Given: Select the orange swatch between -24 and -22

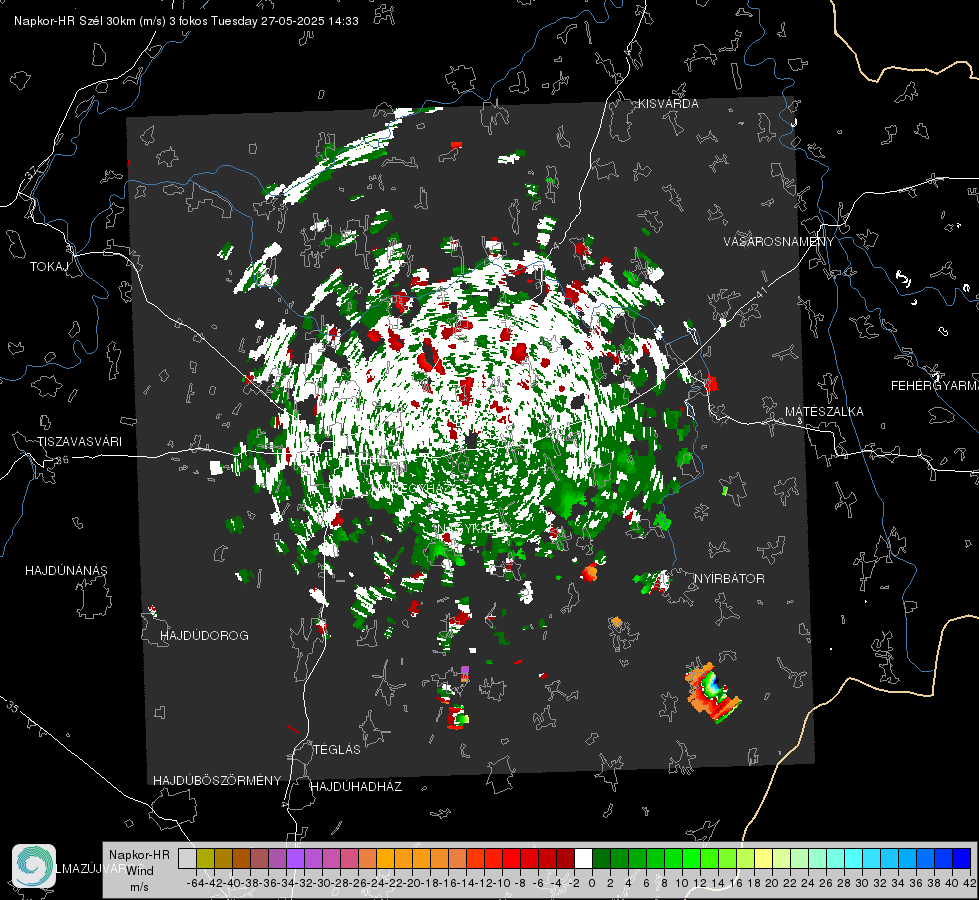Looking at the screenshot, I should 385,858.
